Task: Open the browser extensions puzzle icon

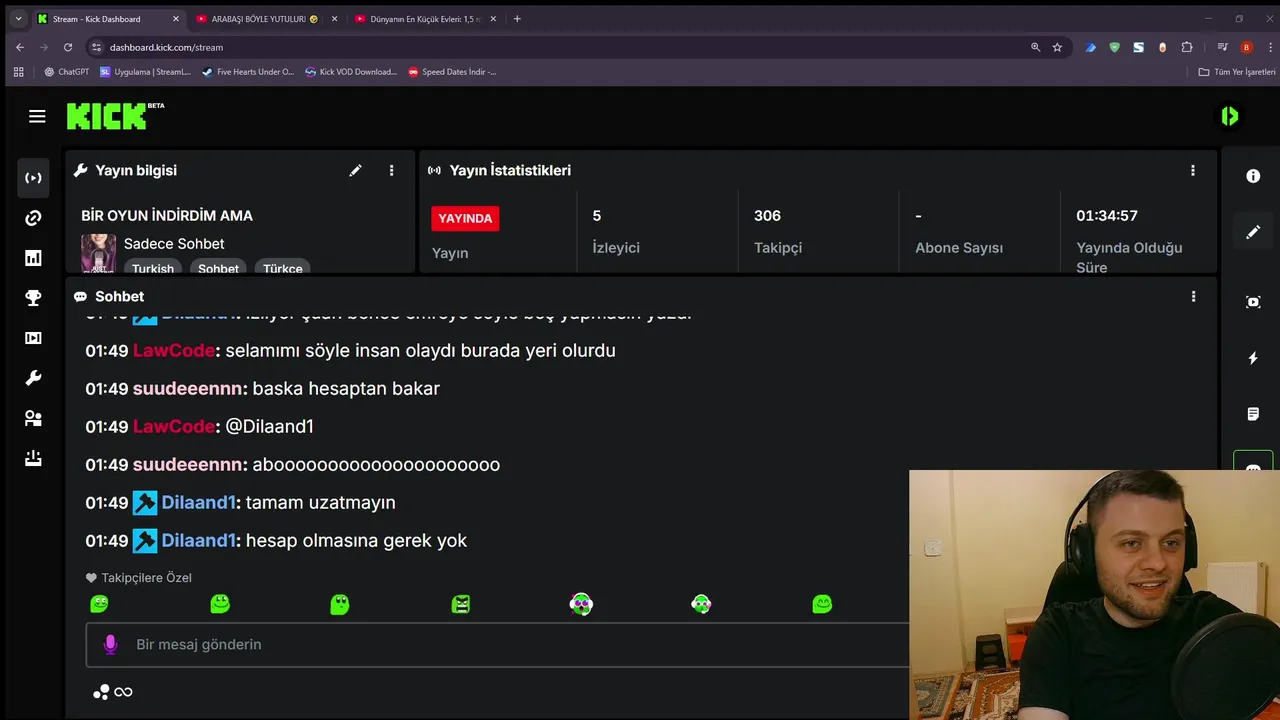Action: click(x=1187, y=47)
